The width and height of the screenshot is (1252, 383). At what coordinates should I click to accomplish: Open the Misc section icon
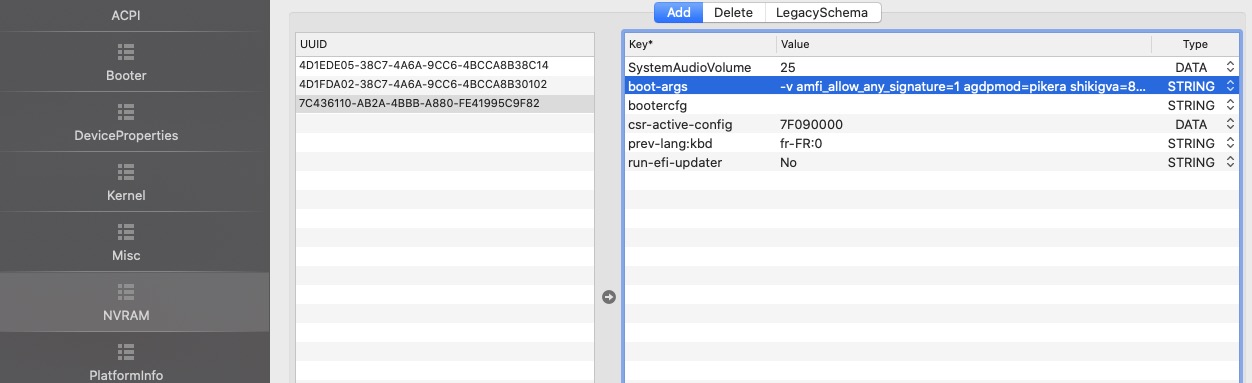[x=125, y=232]
